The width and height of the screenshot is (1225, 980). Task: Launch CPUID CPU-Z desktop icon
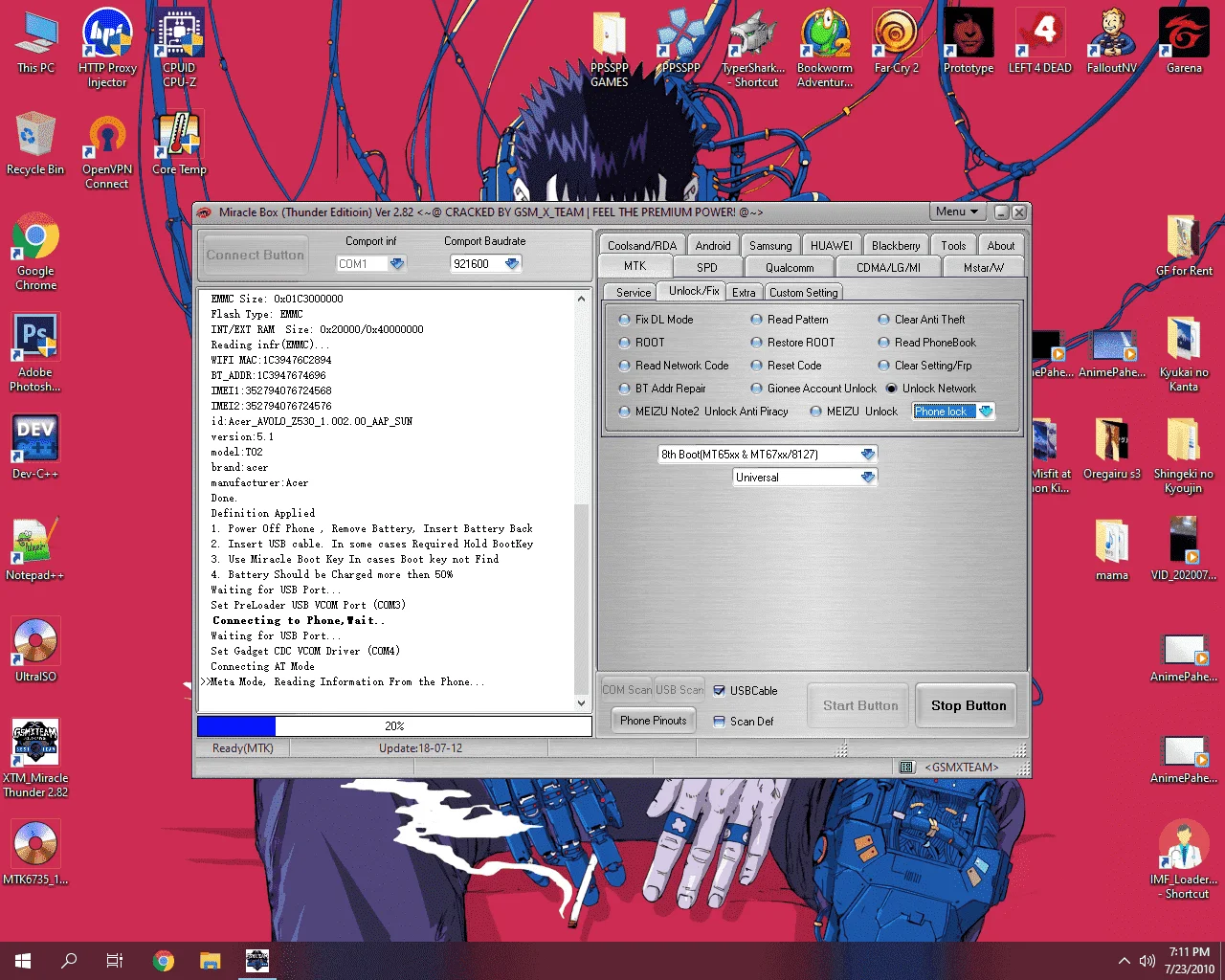point(179,48)
